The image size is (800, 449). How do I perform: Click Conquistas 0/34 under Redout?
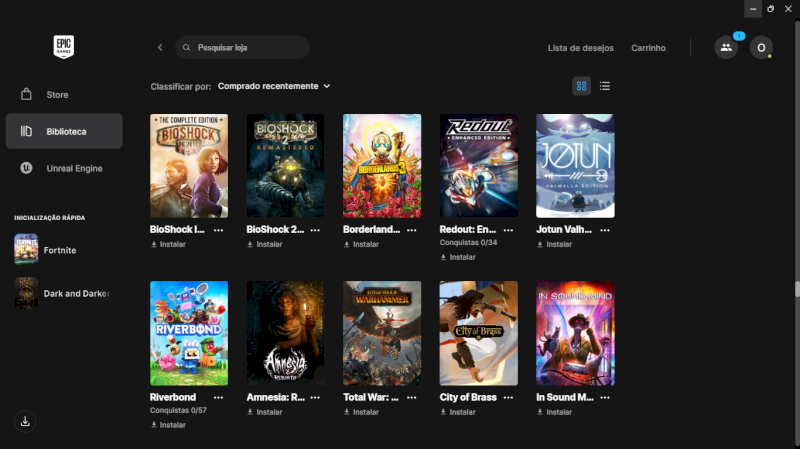click(468, 243)
